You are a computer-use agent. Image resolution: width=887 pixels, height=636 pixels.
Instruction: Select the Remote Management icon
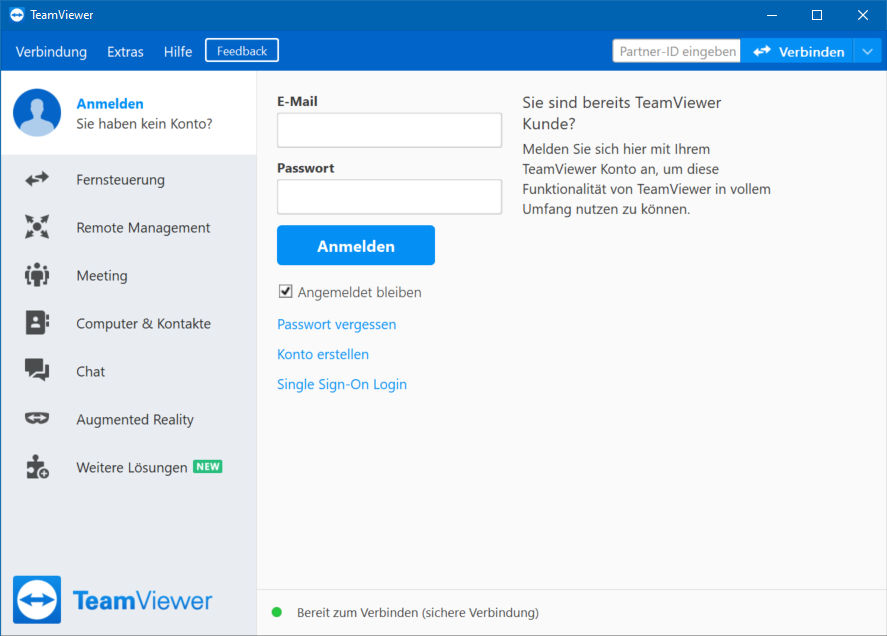tap(37, 227)
